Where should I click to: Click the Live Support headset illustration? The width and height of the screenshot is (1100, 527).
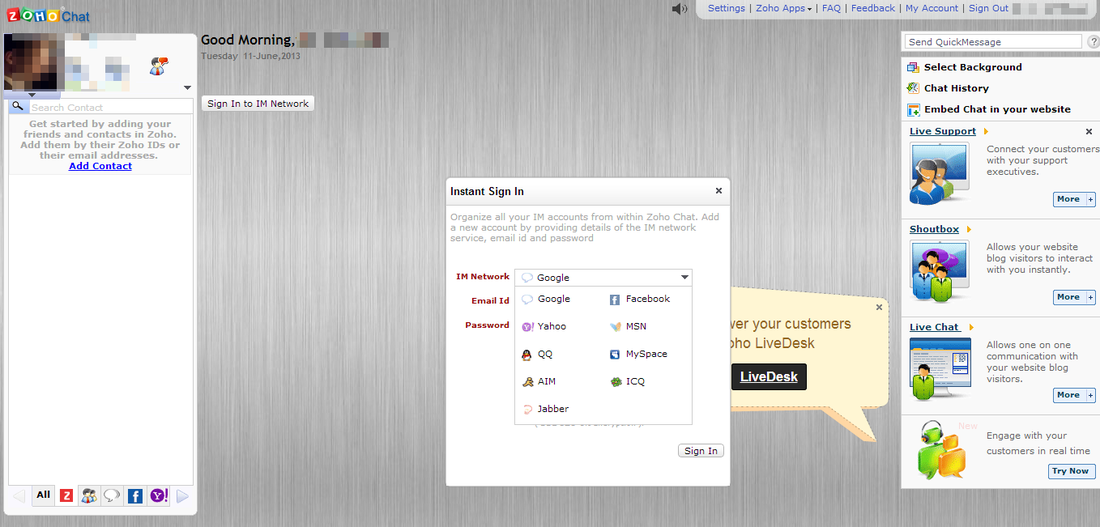pos(939,173)
